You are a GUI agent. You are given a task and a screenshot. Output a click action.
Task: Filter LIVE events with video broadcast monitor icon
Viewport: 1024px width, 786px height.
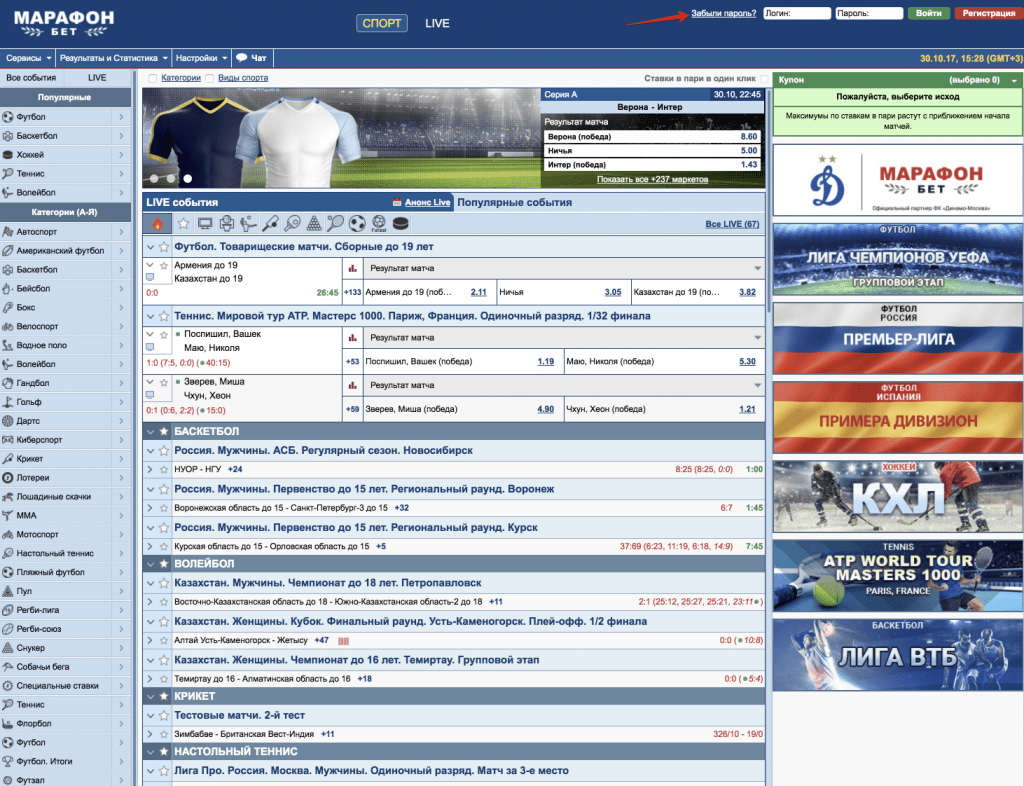(204, 223)
